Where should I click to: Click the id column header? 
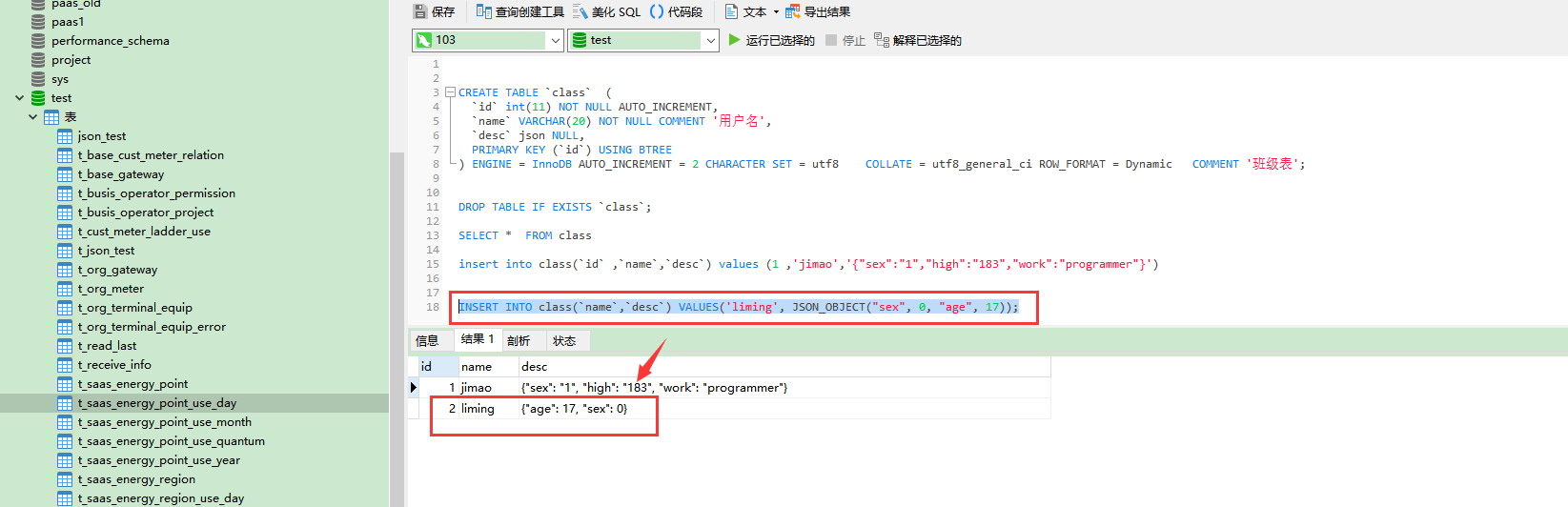point(438,367)
